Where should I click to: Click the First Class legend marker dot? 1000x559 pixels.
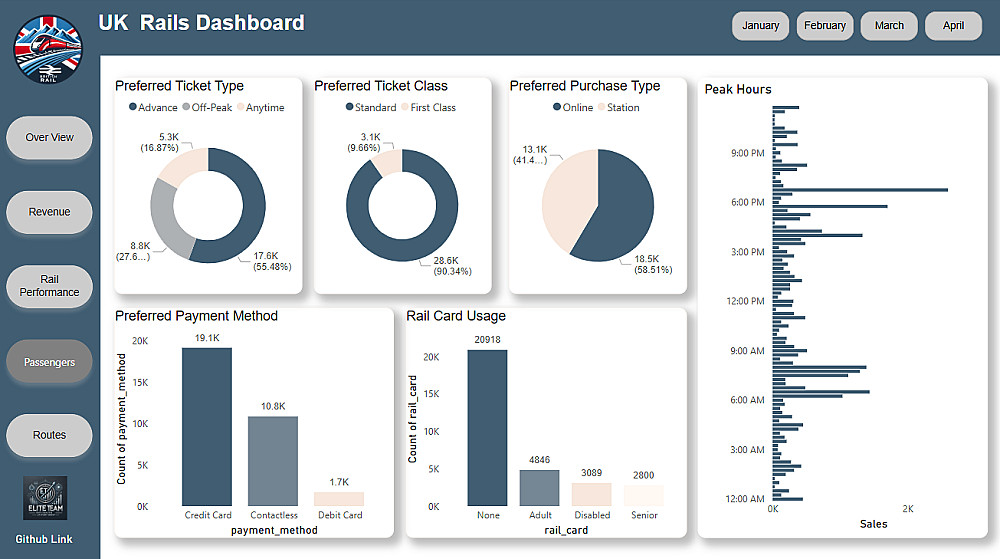(x=405, y=107)
